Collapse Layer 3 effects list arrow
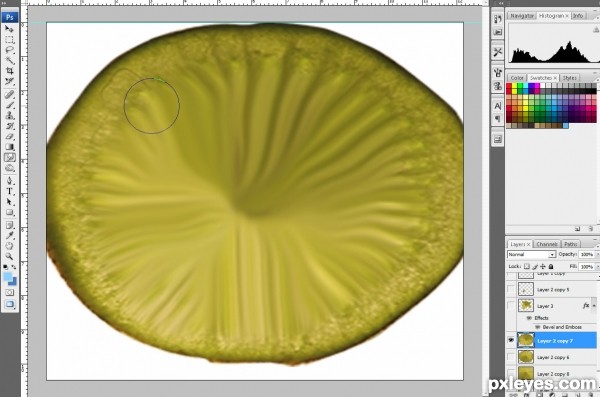Screen dimensions: 600x397 pos(594,306)
